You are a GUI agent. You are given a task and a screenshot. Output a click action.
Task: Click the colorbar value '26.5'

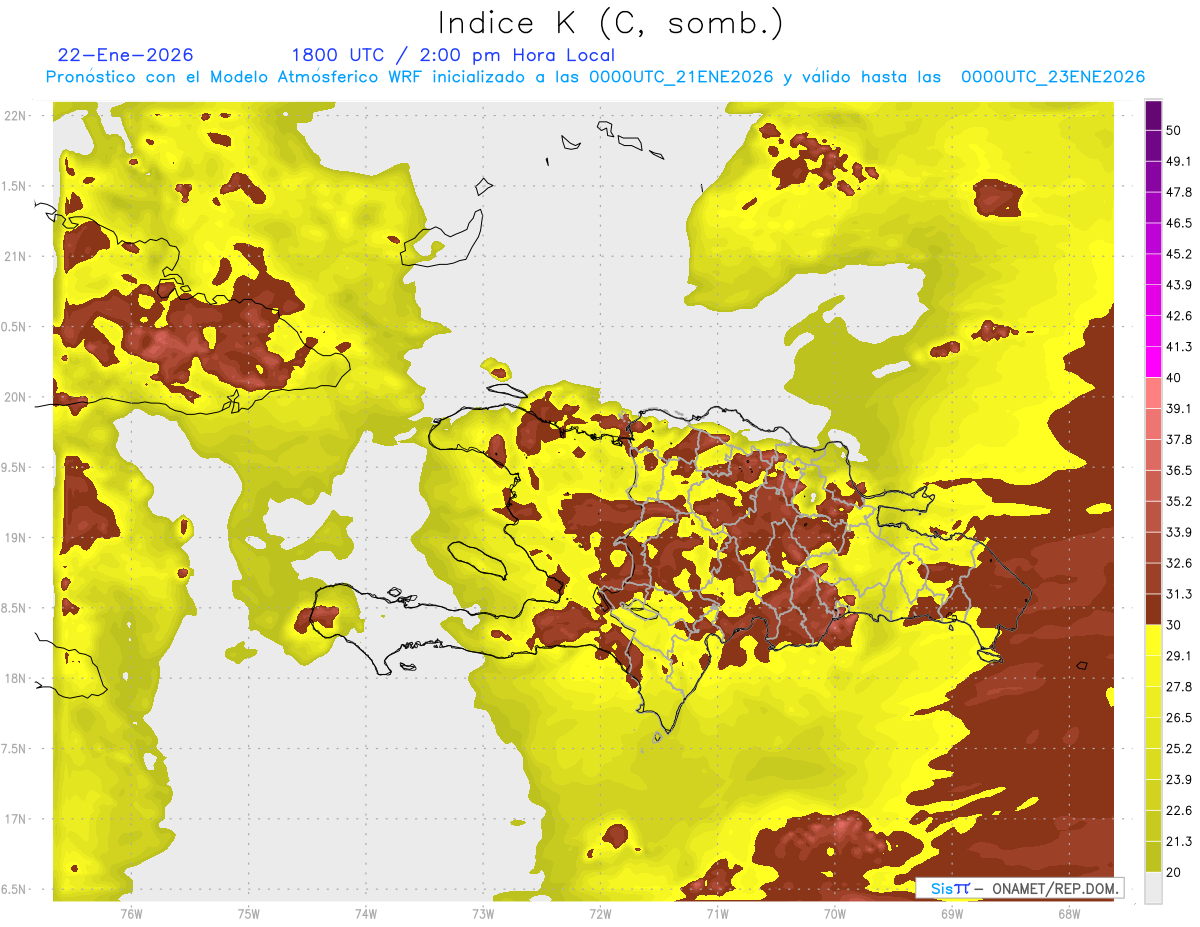coord(1179,718)
